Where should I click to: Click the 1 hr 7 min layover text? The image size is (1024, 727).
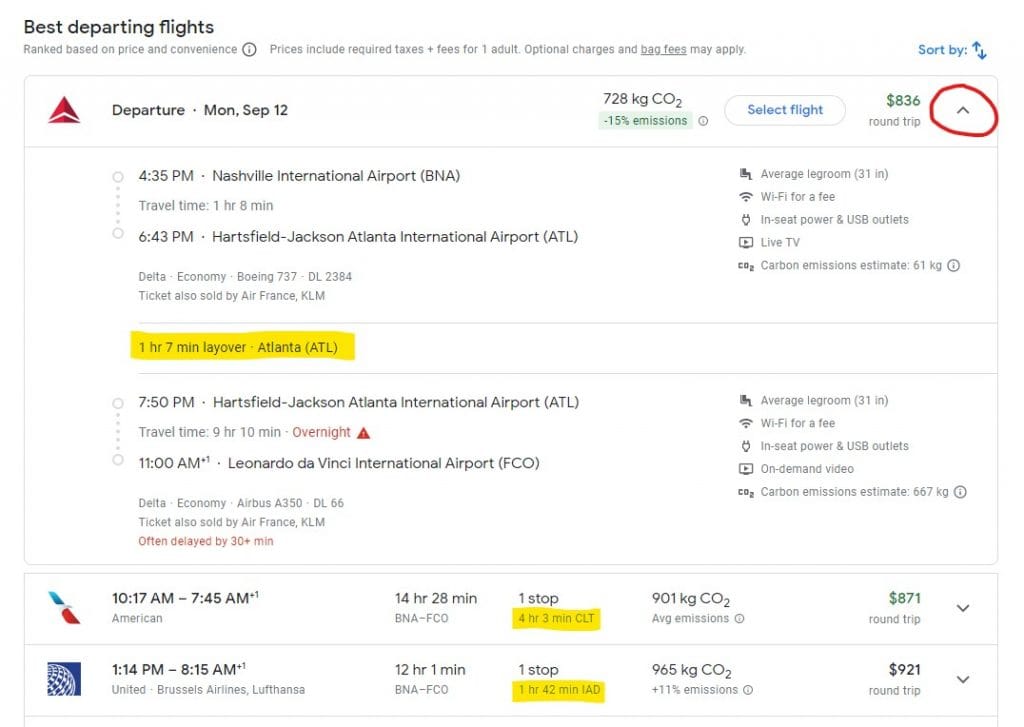coord(238,348)
